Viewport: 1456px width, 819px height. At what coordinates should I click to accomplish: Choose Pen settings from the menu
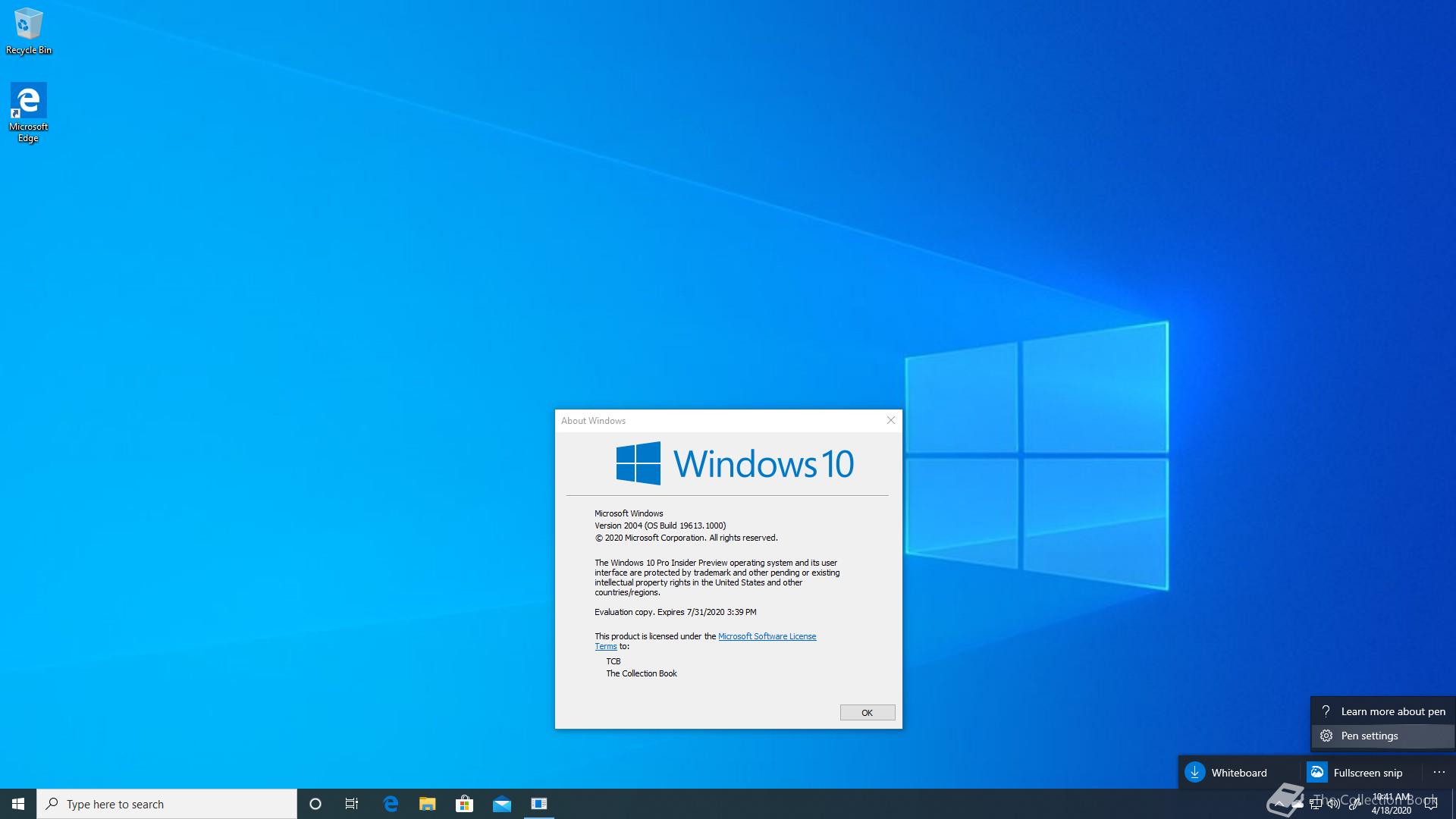click(1382, 736)
